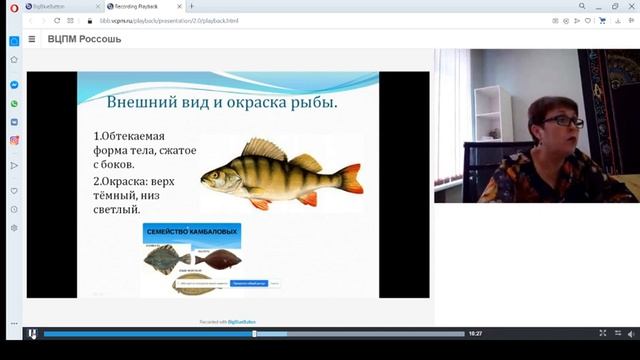
Task: Mute the playback volume
Action: point(631,334)
